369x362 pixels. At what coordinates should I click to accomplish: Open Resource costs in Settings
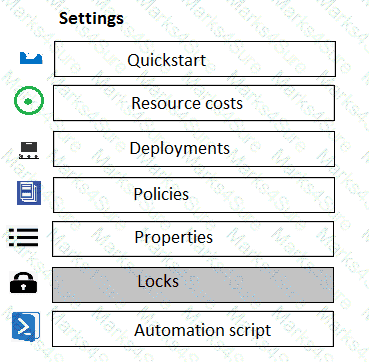[x=194, y=103]
